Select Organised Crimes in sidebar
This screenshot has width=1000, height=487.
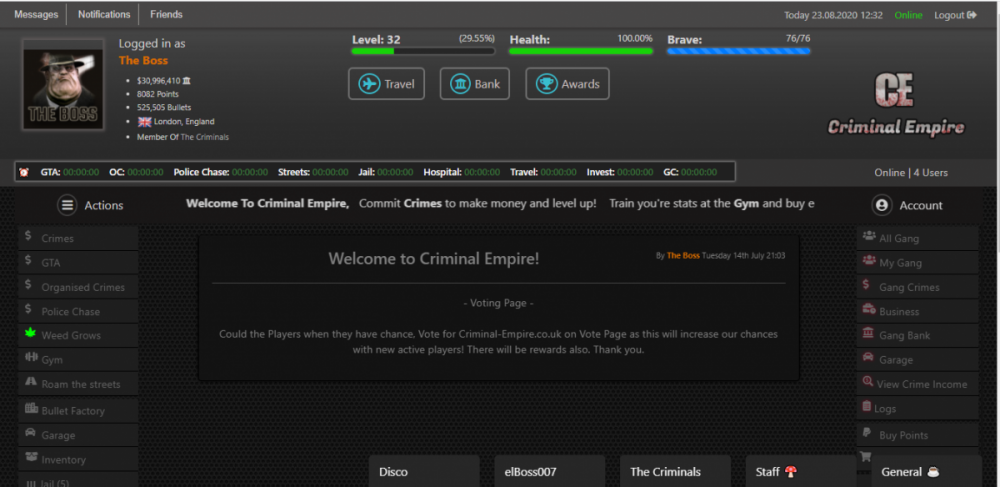(82, 287)
